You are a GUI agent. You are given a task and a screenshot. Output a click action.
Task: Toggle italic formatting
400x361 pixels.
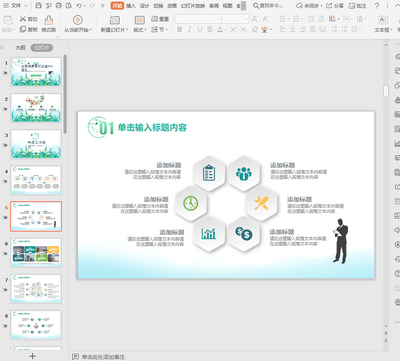pyautogui.click(x=190, y=30)
